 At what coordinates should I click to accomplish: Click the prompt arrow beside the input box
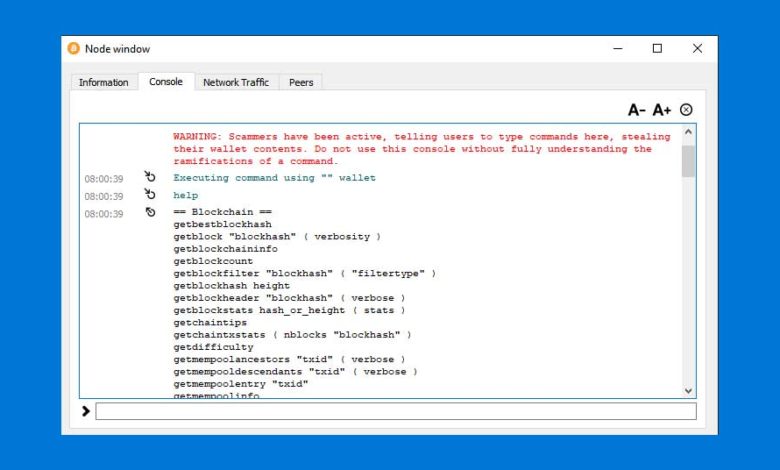pyautogui.click(x=86, y=411)
